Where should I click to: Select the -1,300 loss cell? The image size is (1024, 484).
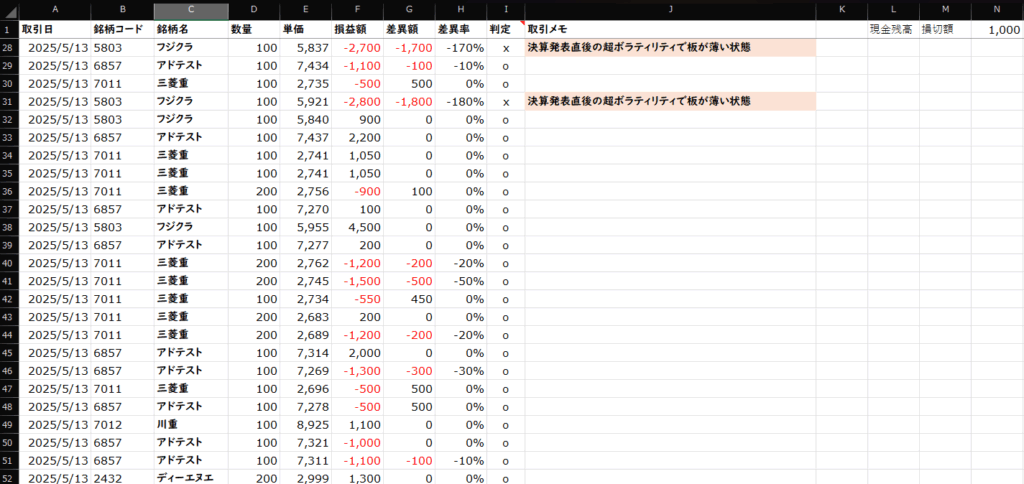pos(357,371)
